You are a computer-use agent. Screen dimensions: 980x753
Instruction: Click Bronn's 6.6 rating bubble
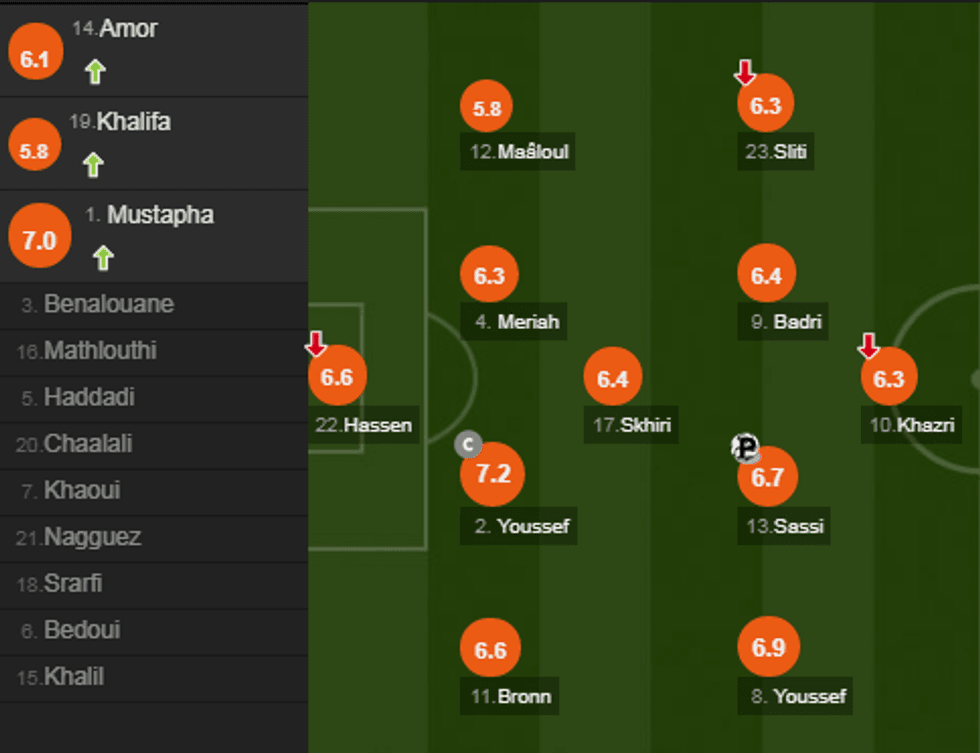[x=490, y=650]
